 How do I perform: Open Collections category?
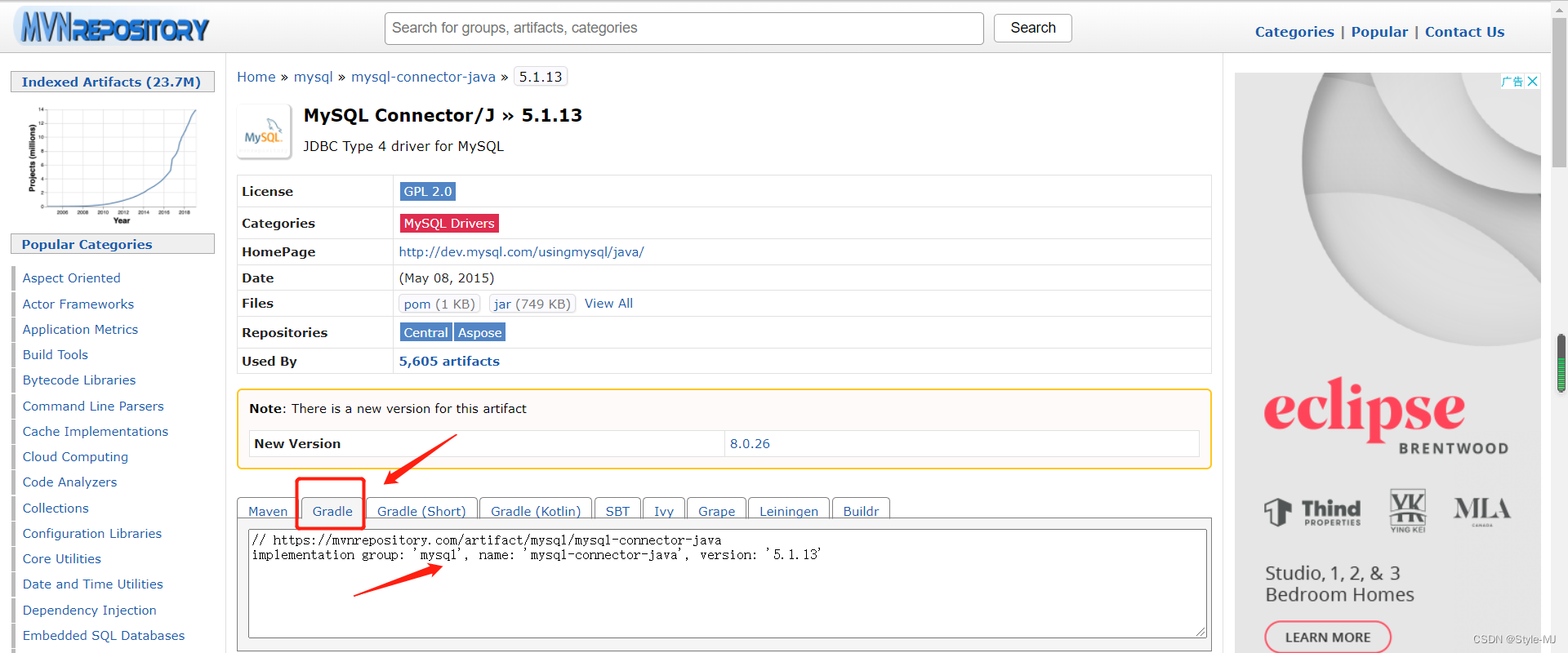pyautogui.click(x=56, y=508)
